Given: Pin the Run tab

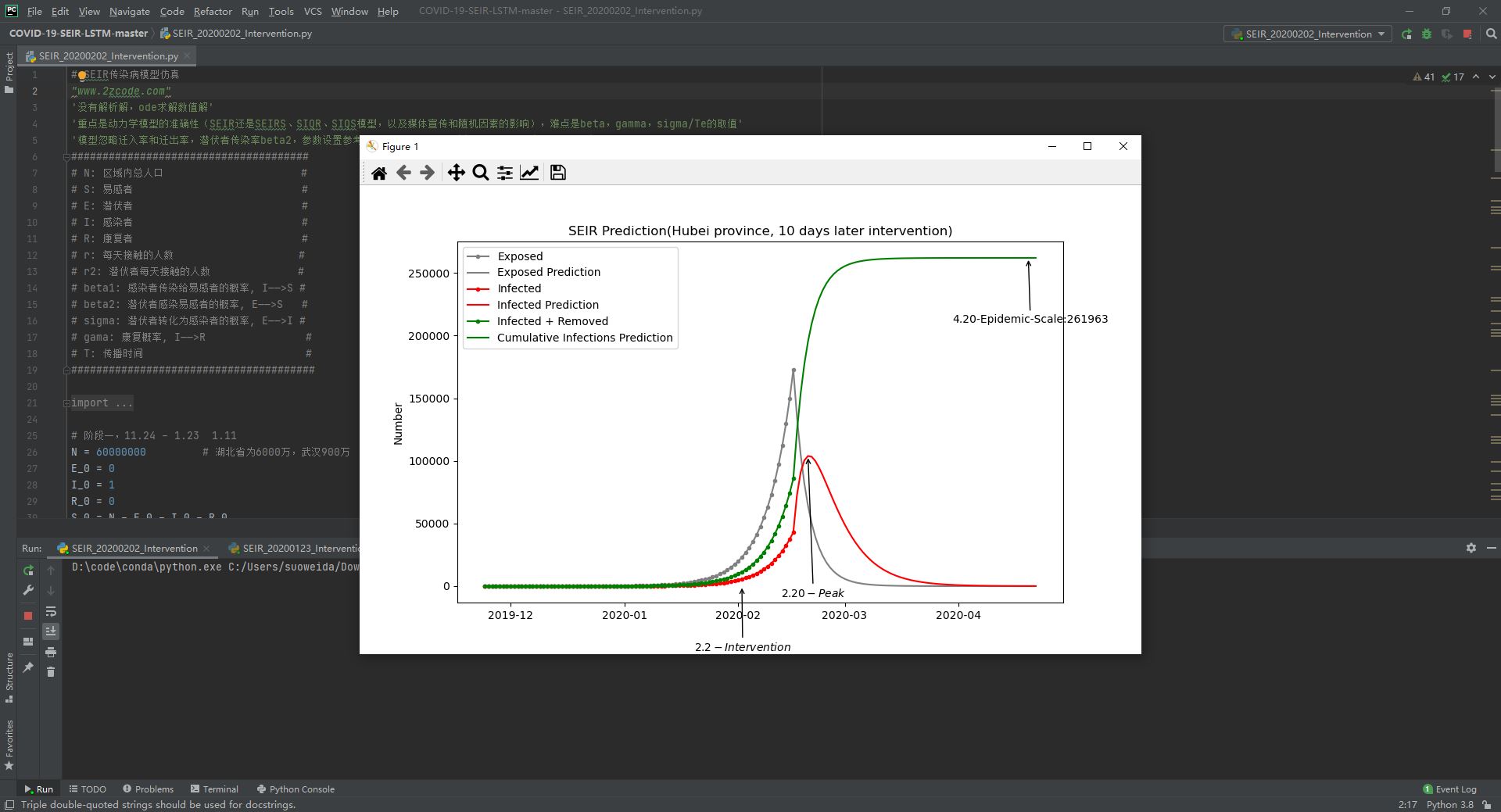Looking at the screenshot, I should coord(28,667).
